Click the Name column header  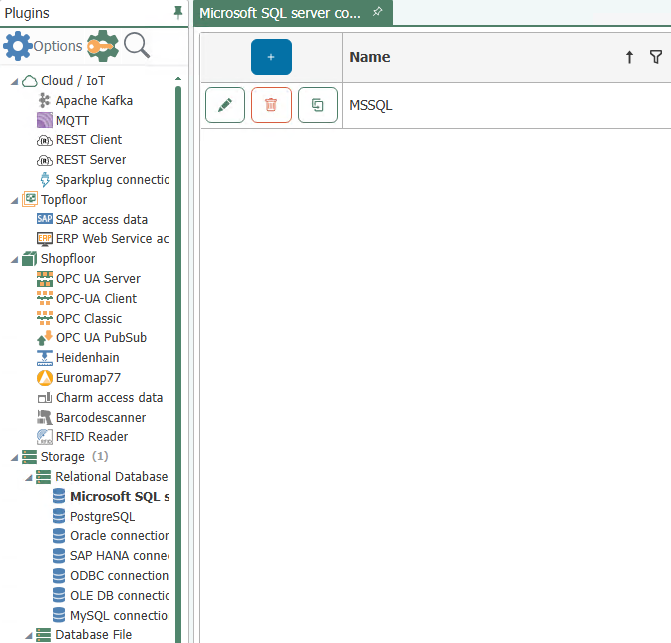point(370,57)
